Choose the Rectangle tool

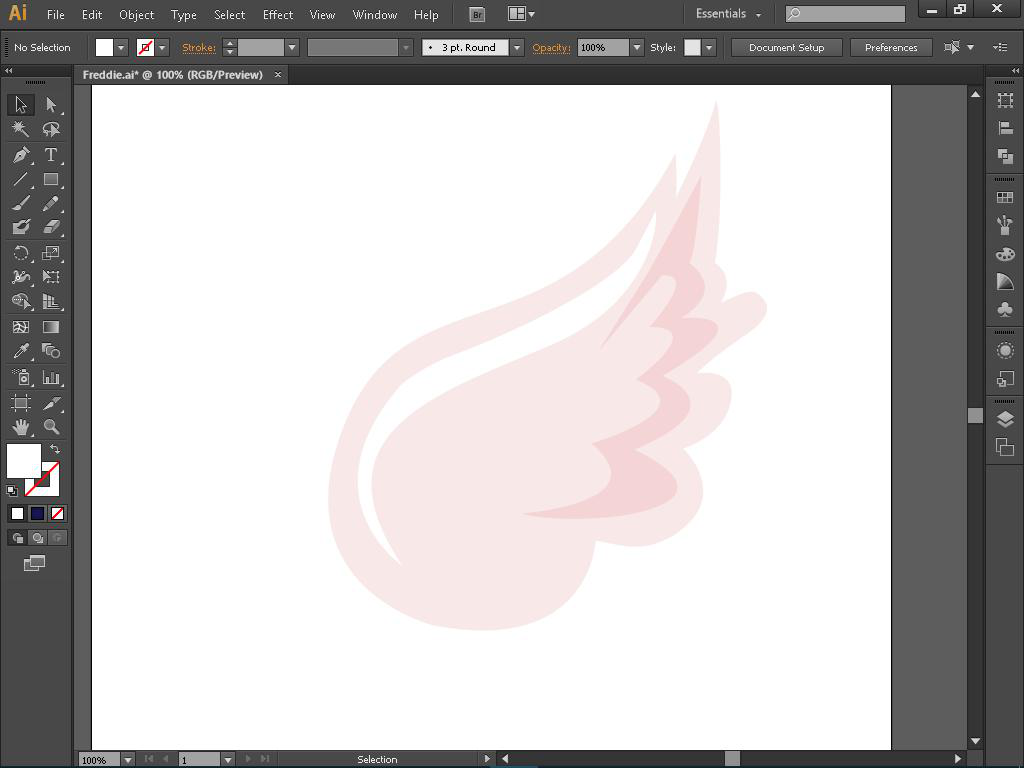click(x=51, y=179)
